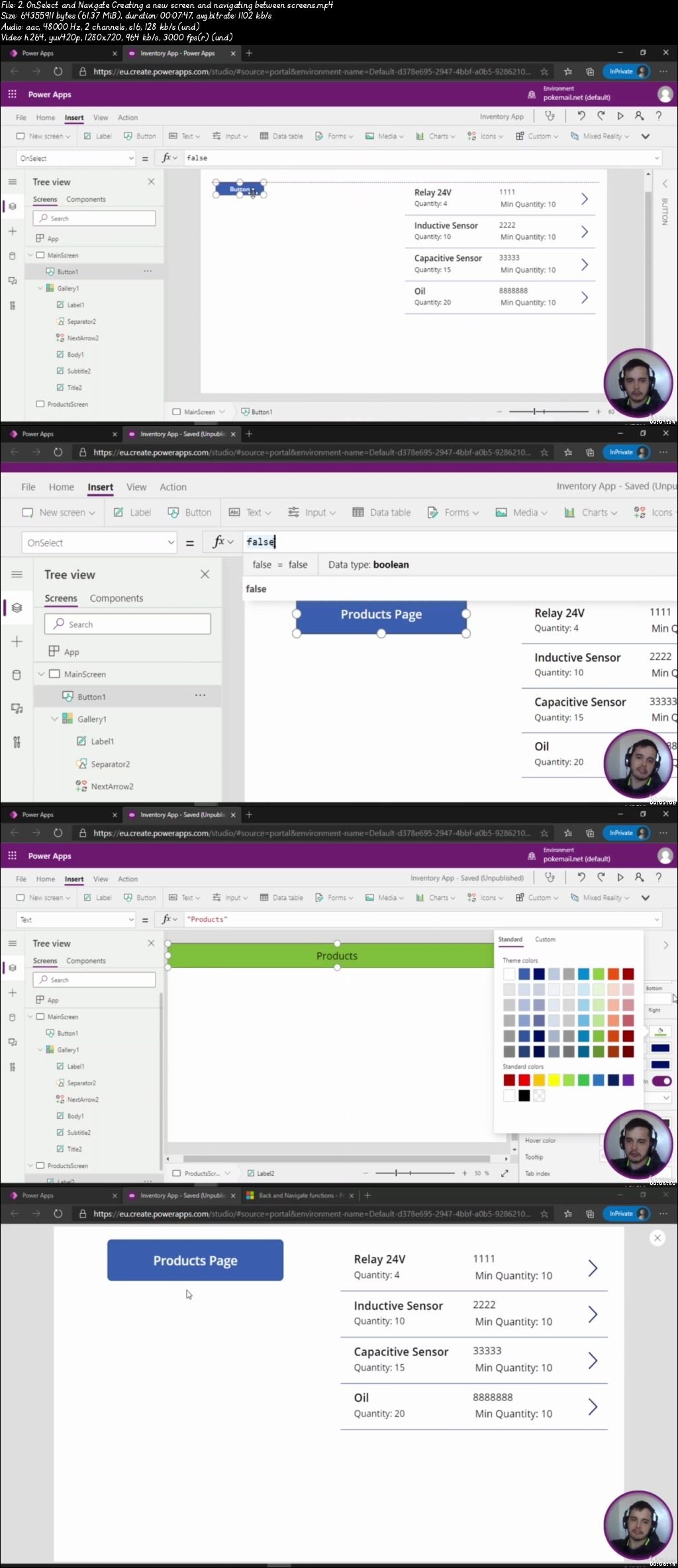This screenshot has height=1568, width=678.
Task: Collapse the Gallery1 node in the second frame tree
Action: [x=54, y=719]
